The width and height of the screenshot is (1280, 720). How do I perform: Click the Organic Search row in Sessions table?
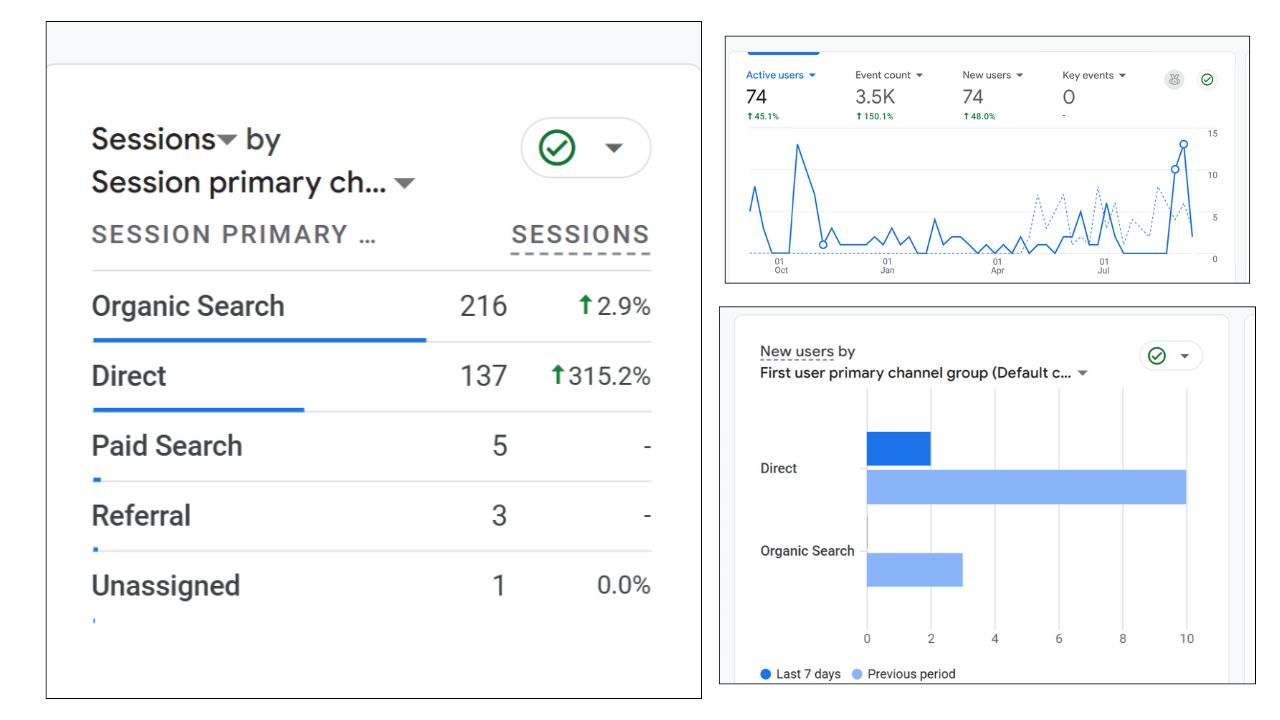click(188, 306)
